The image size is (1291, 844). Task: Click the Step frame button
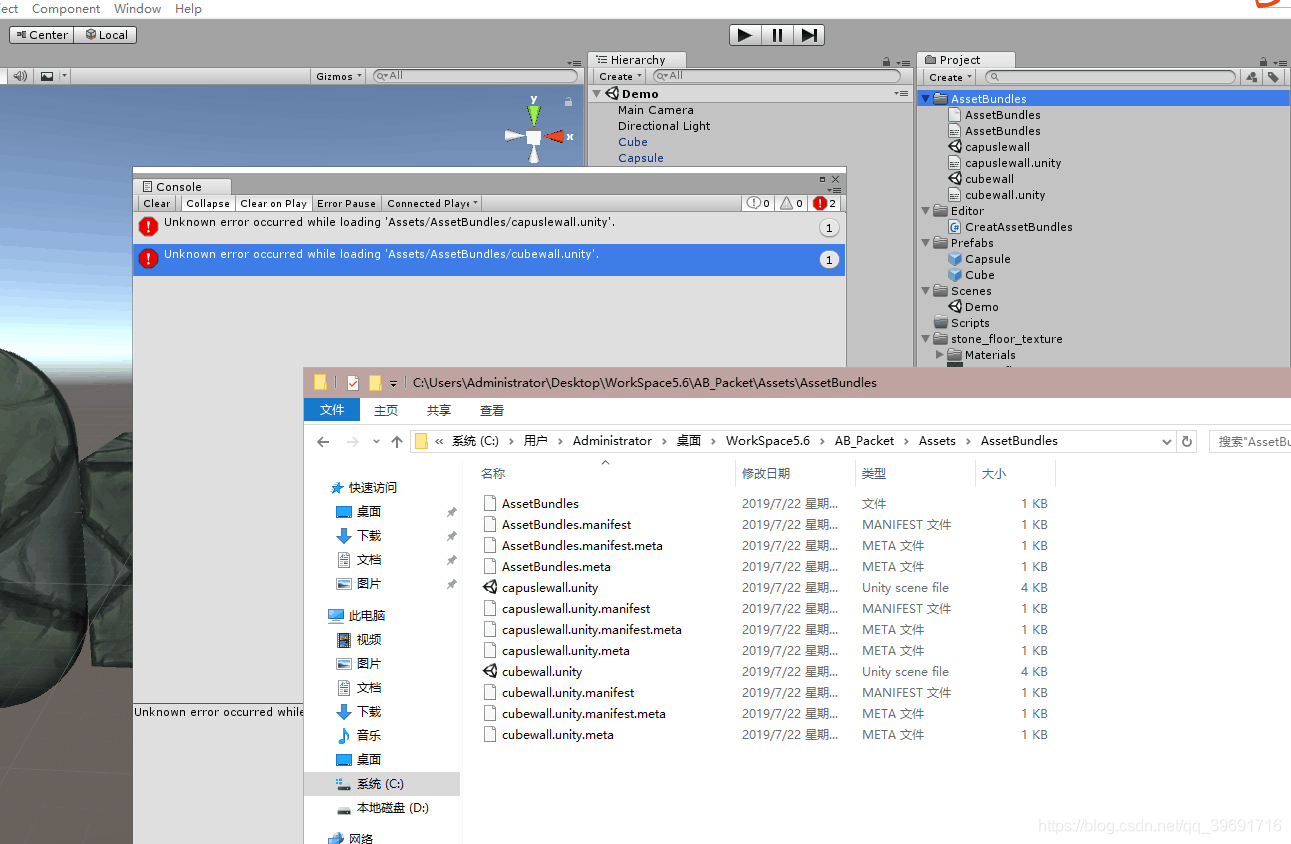[x=809, y=35]
